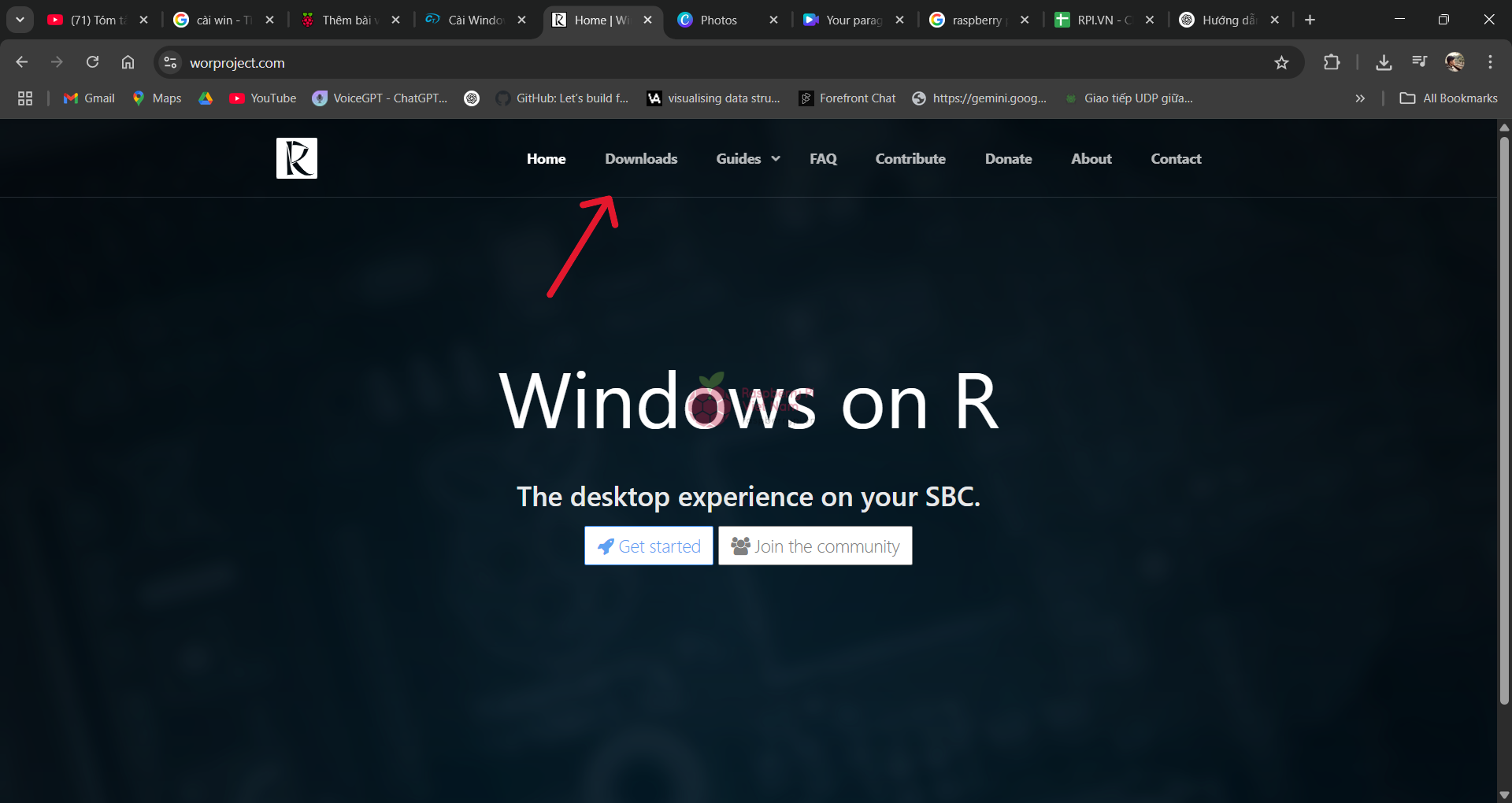The height and width of the screenshot is (803, 1512).
Task: Open the FAQ navigation link
Action: (x=823, y=159)
